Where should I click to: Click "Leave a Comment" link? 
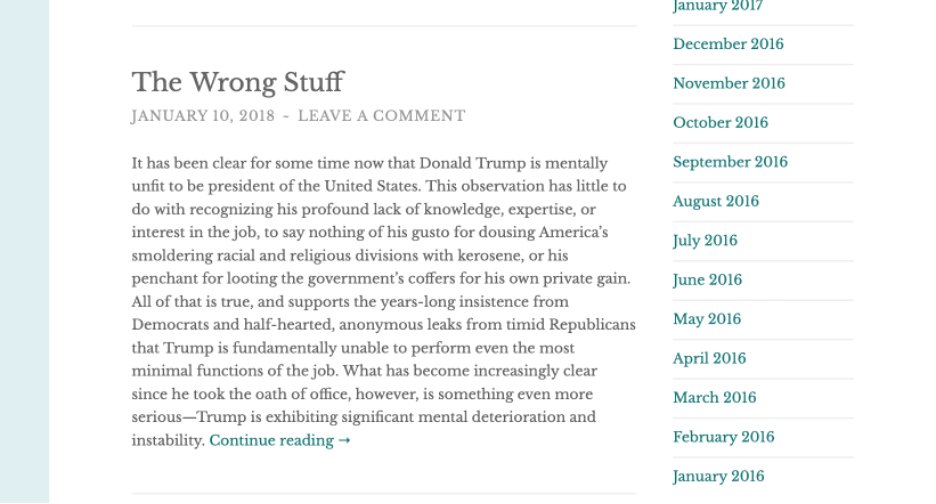coord(381,116)
